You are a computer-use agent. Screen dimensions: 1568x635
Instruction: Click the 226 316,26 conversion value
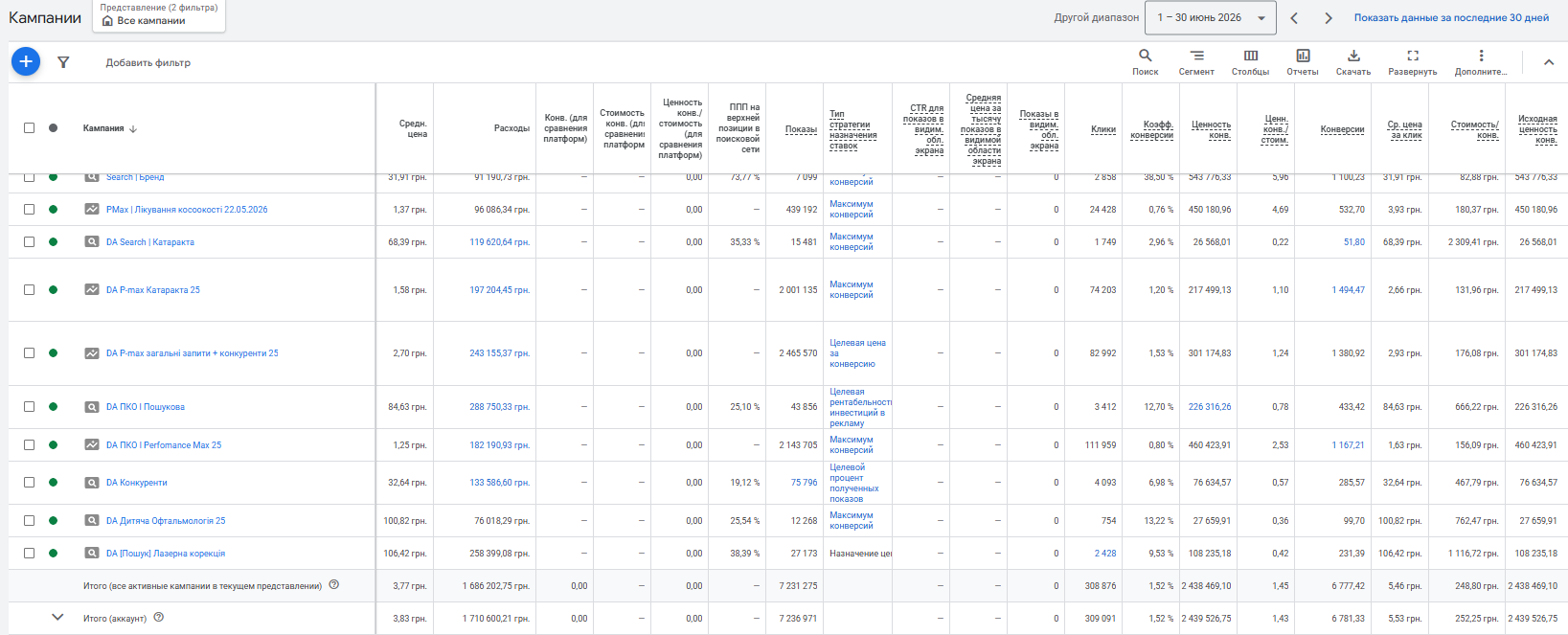[x=1210, y=407]
